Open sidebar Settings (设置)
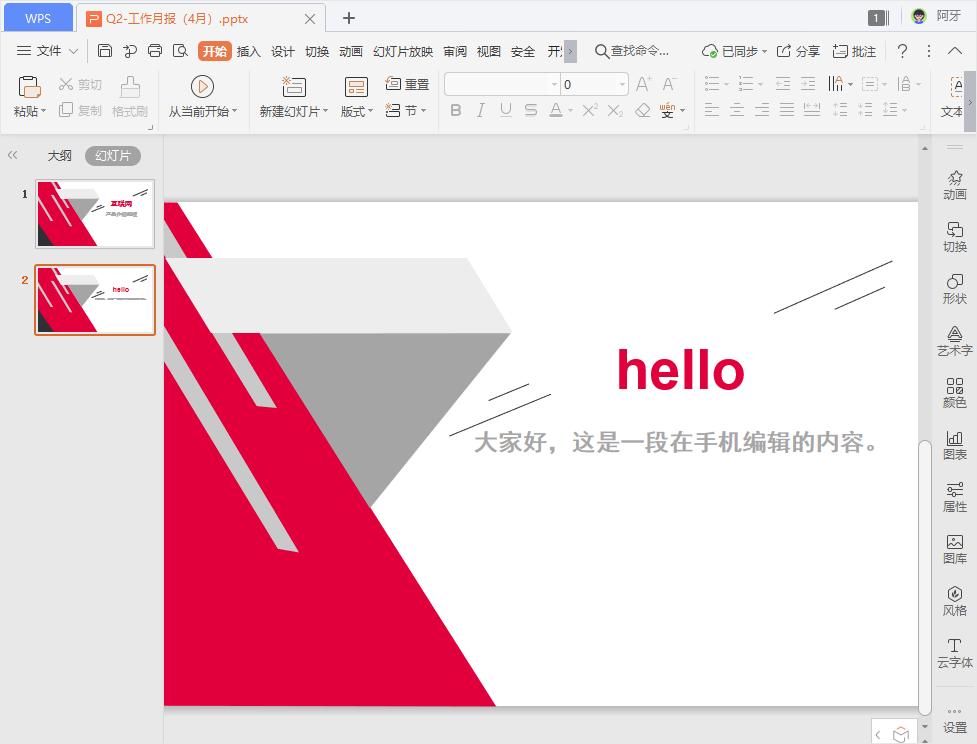977x744 pixels. point(954,721)
